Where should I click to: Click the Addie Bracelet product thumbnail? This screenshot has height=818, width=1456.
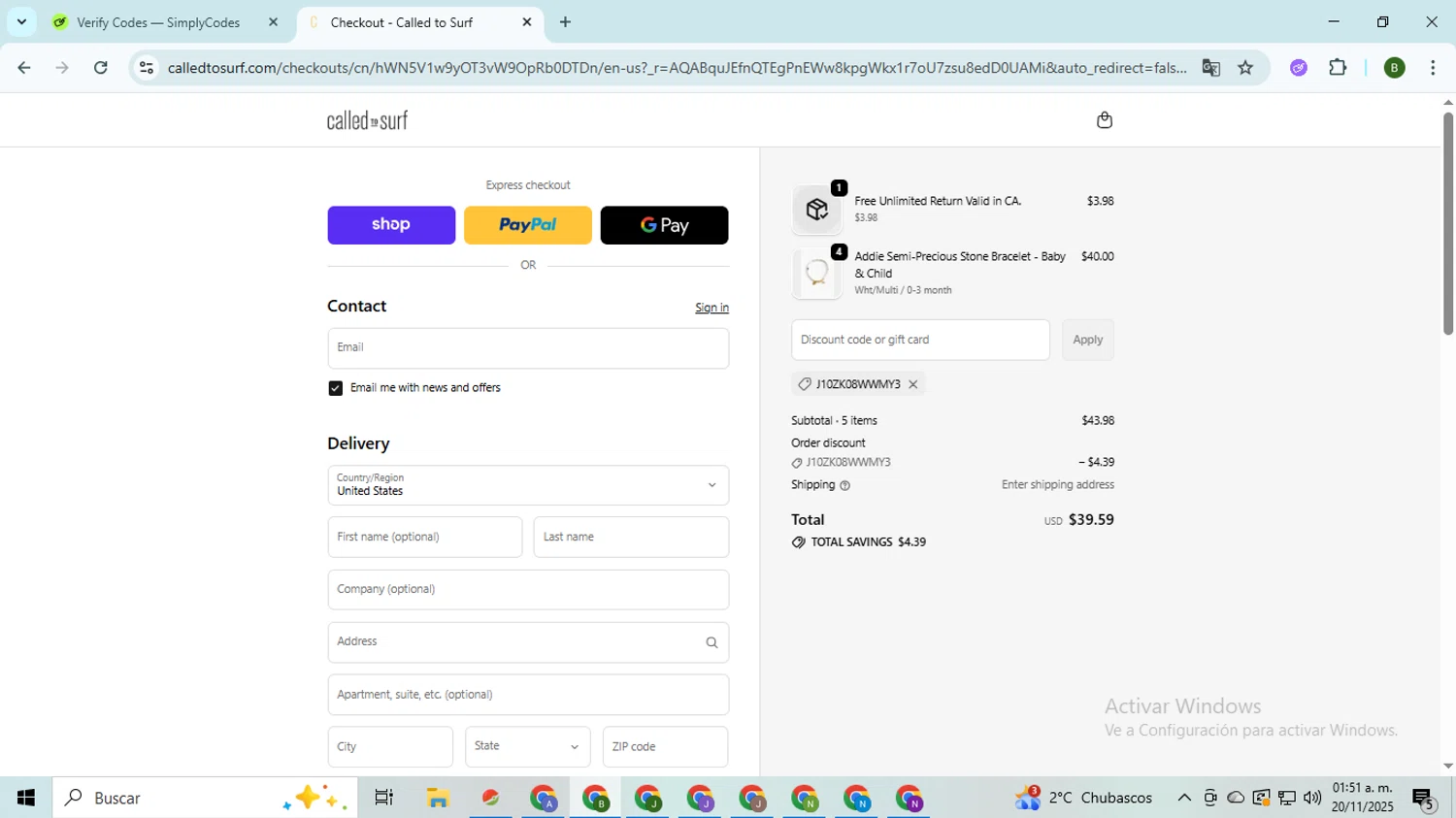[816, 274]
